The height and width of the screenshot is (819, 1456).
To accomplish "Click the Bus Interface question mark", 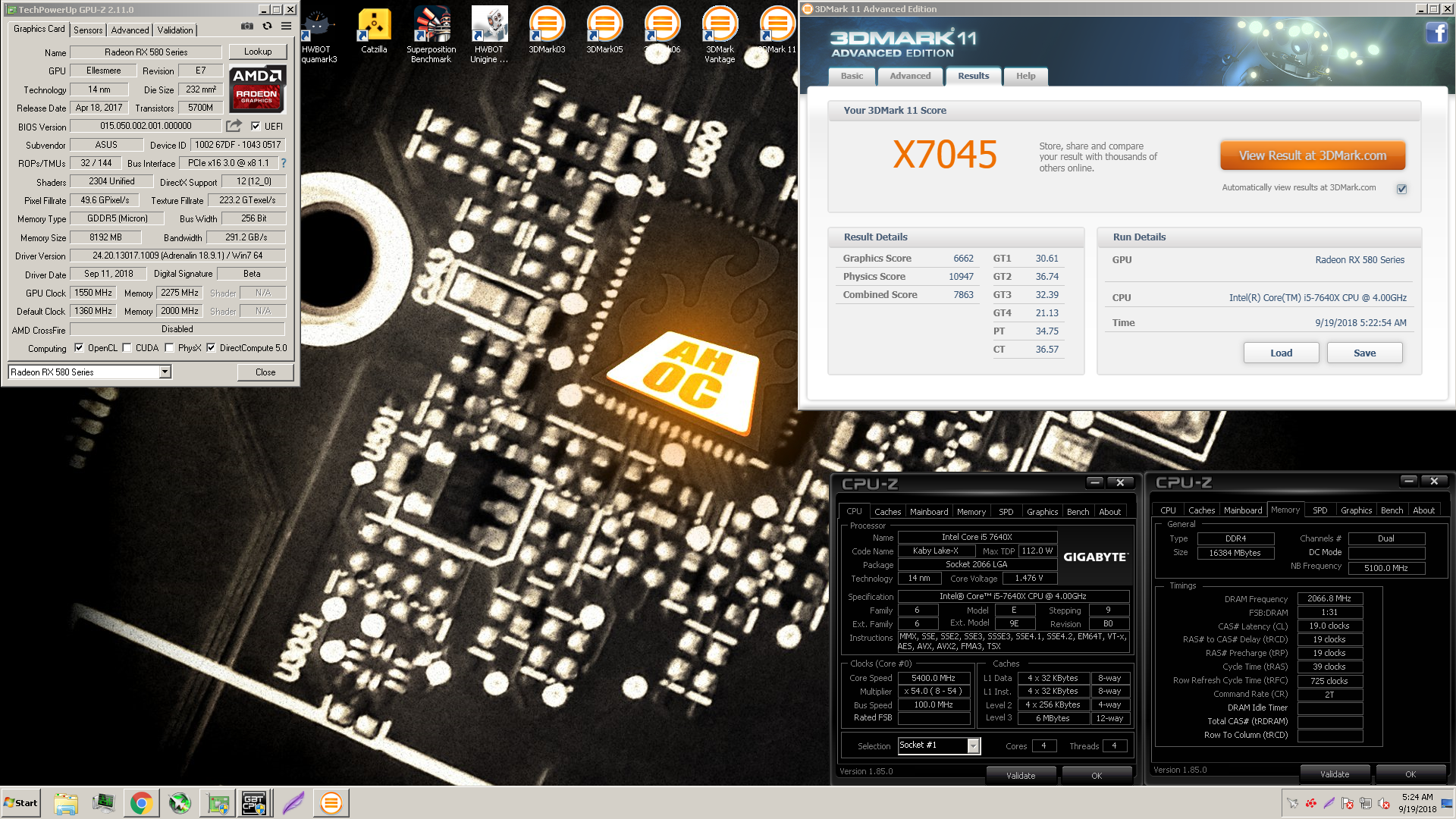I will click(x=284, y=163).
